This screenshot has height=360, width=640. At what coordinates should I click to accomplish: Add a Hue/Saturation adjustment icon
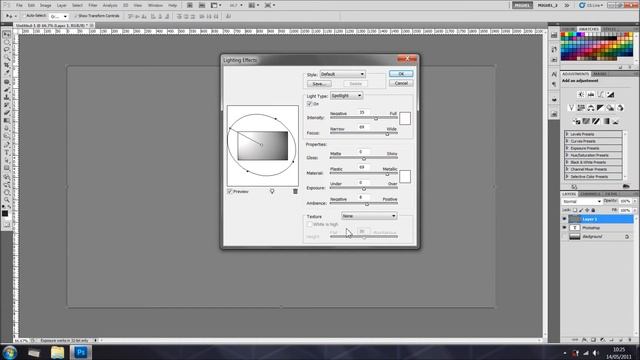[x=581, y=108]
